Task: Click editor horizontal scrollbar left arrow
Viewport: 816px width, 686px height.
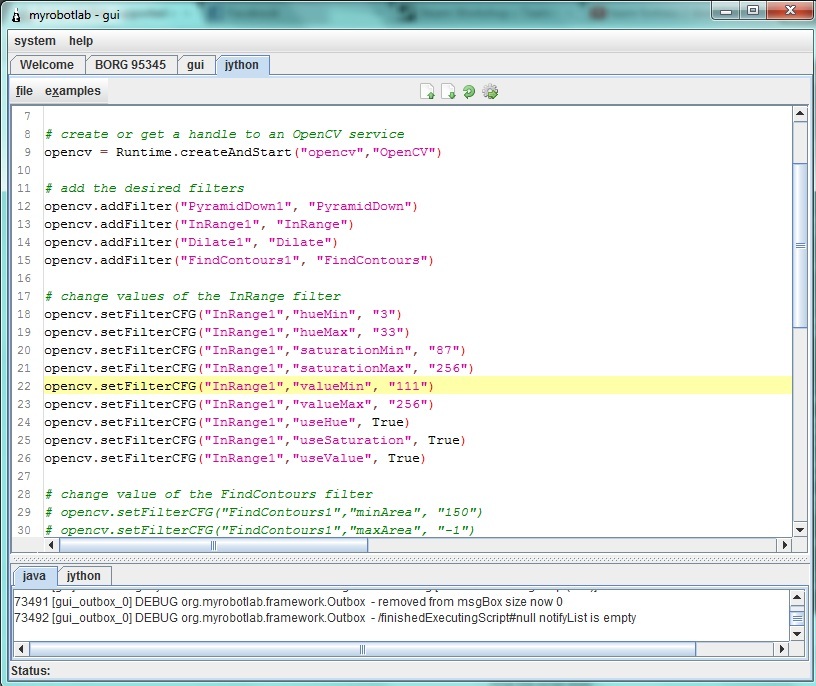Action: [51, 545]
